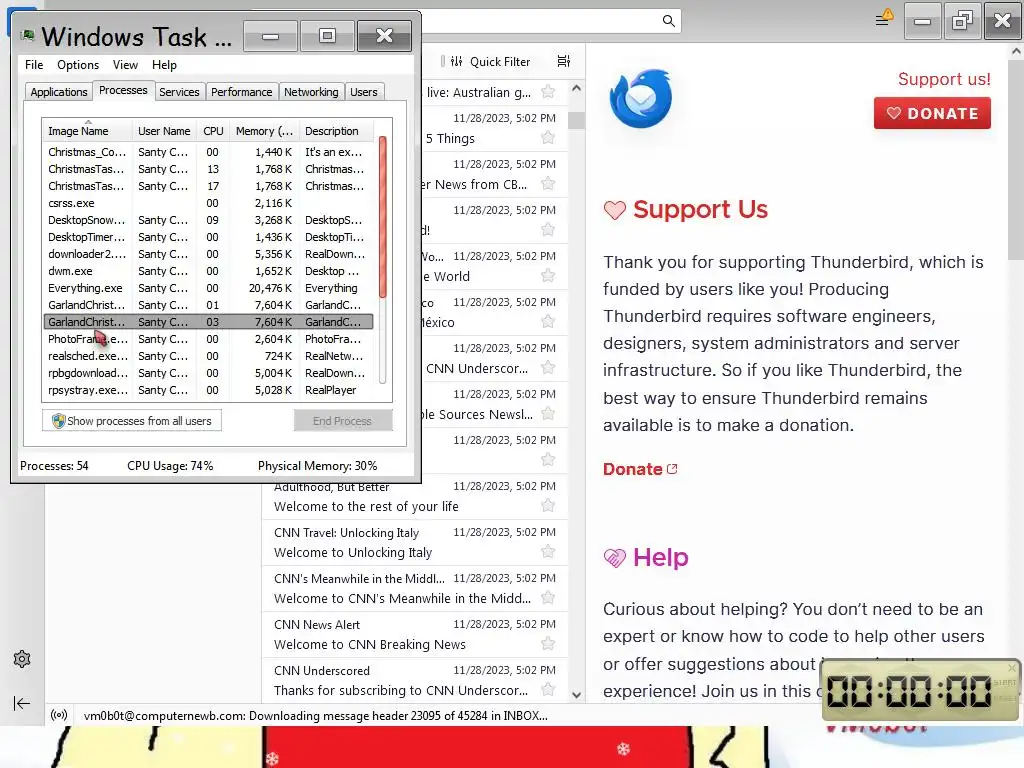Open Thunderbird settings gear icon
The height and width of the screenshot is (768, 1024).
(x=22, y=659)
